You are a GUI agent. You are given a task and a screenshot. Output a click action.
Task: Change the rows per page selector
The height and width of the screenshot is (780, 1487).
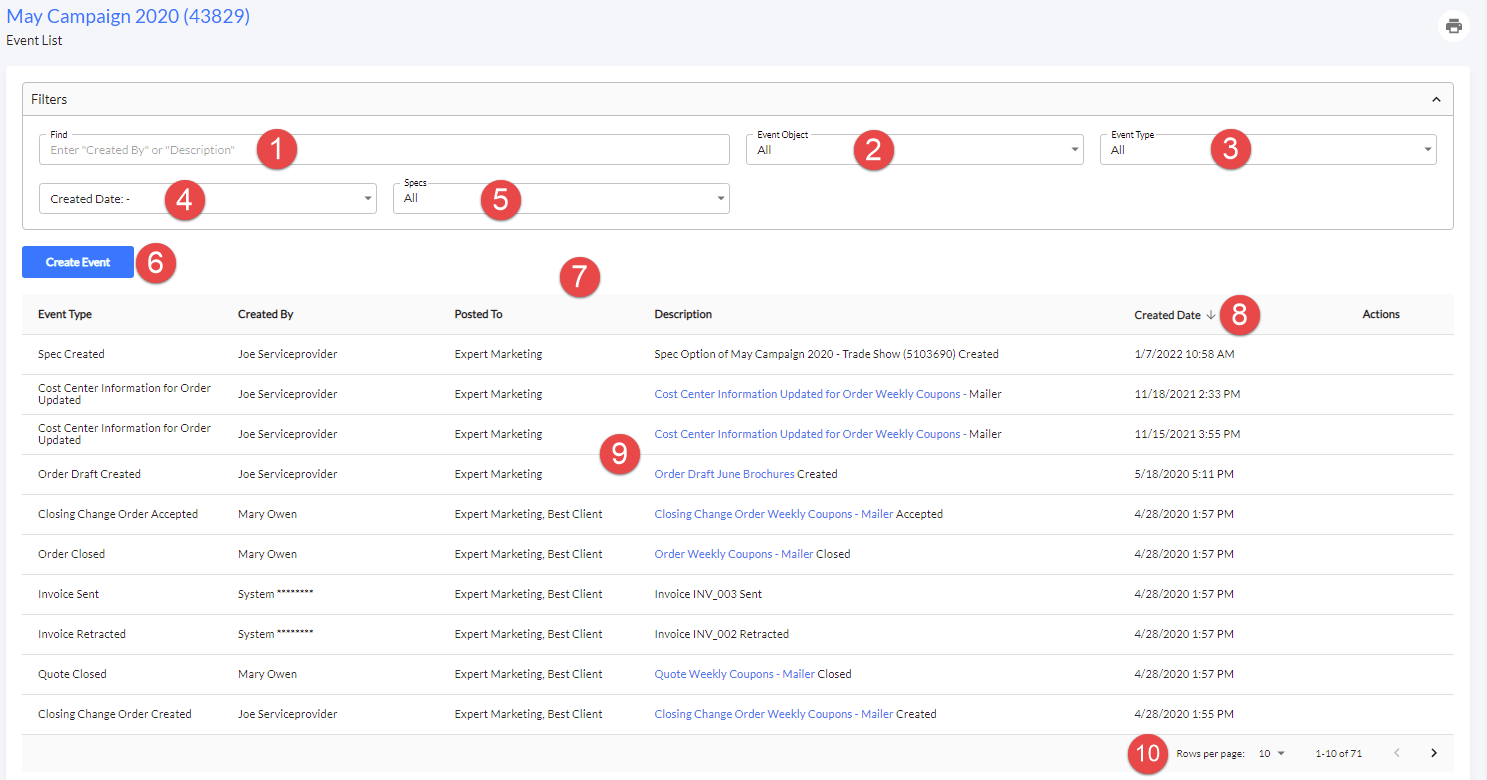[1271, 753]
